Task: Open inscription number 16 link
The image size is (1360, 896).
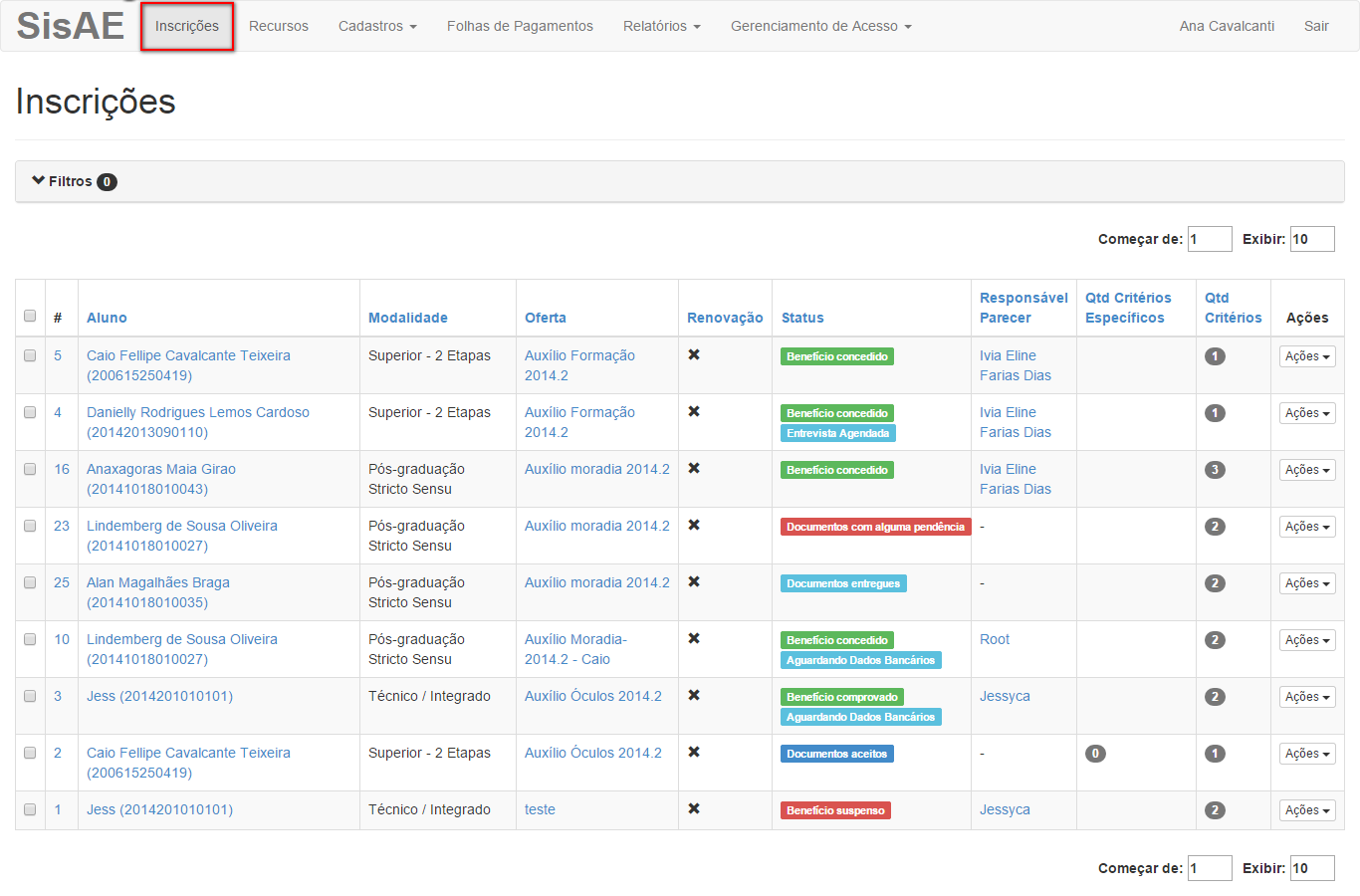Action: pos(62,469)
